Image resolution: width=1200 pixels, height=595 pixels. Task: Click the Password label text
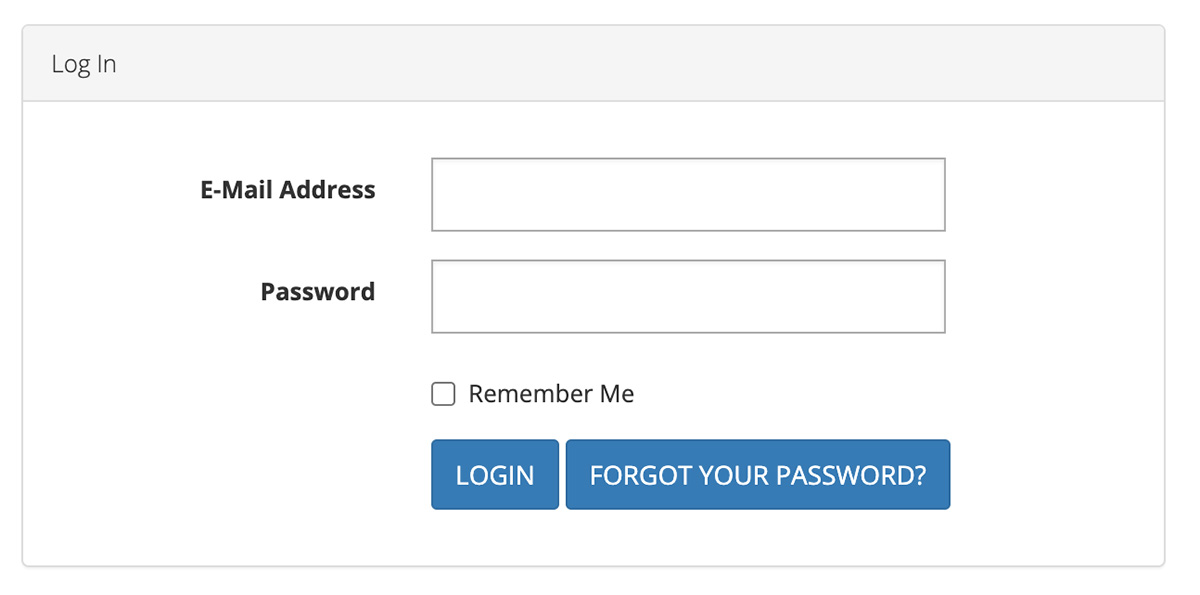317,292
